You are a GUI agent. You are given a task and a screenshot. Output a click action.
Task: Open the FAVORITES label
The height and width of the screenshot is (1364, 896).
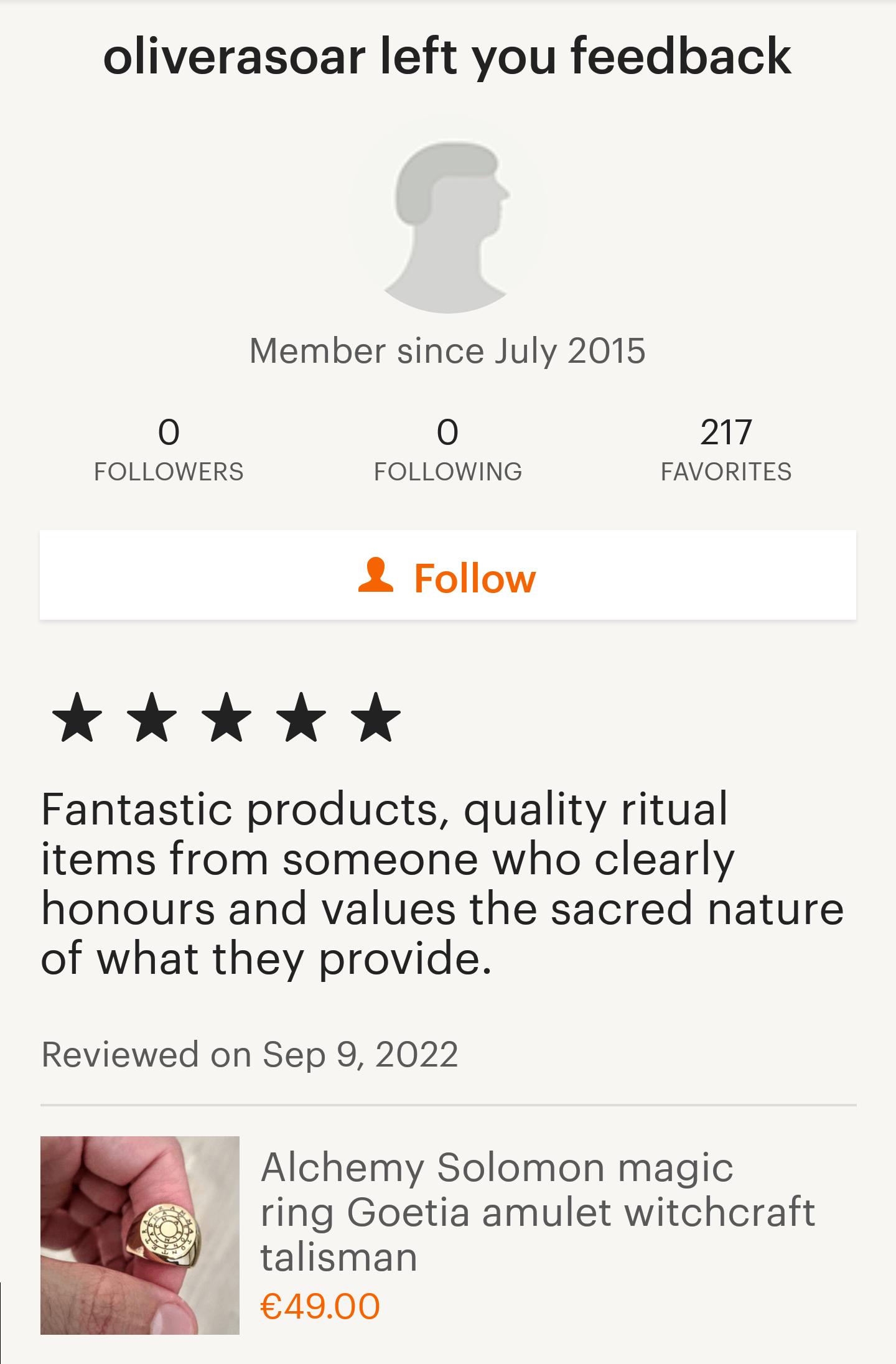(x=726, y=472)
